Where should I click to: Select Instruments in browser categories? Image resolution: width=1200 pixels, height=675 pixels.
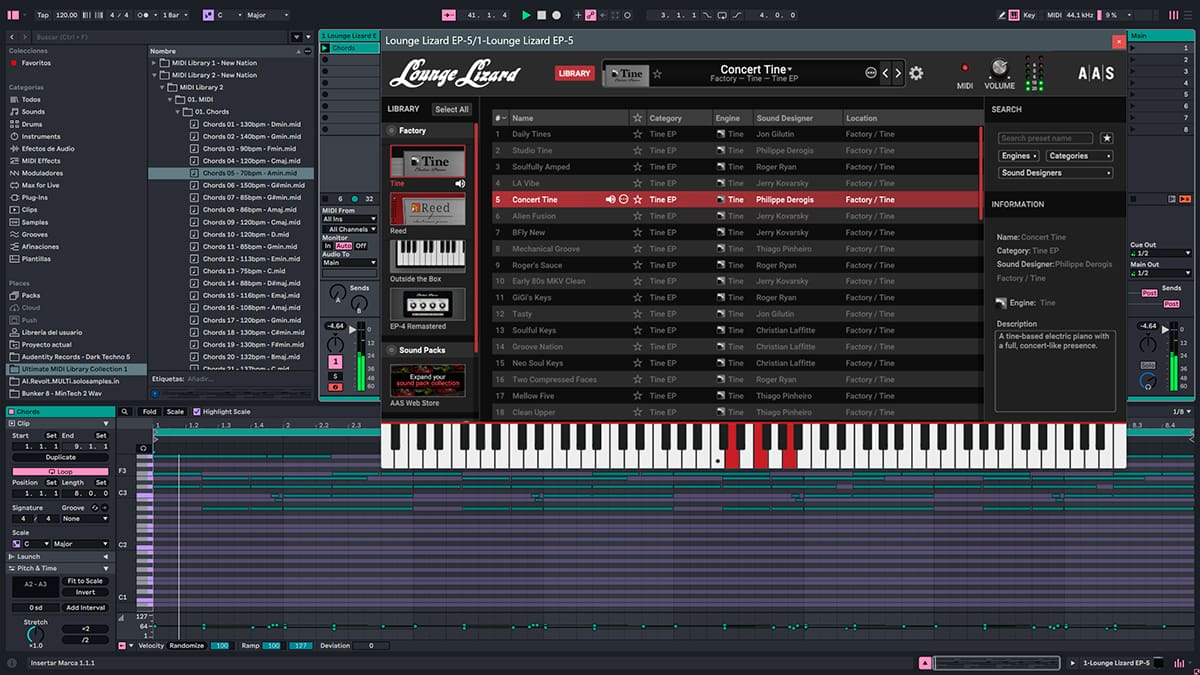pos(40,136)
